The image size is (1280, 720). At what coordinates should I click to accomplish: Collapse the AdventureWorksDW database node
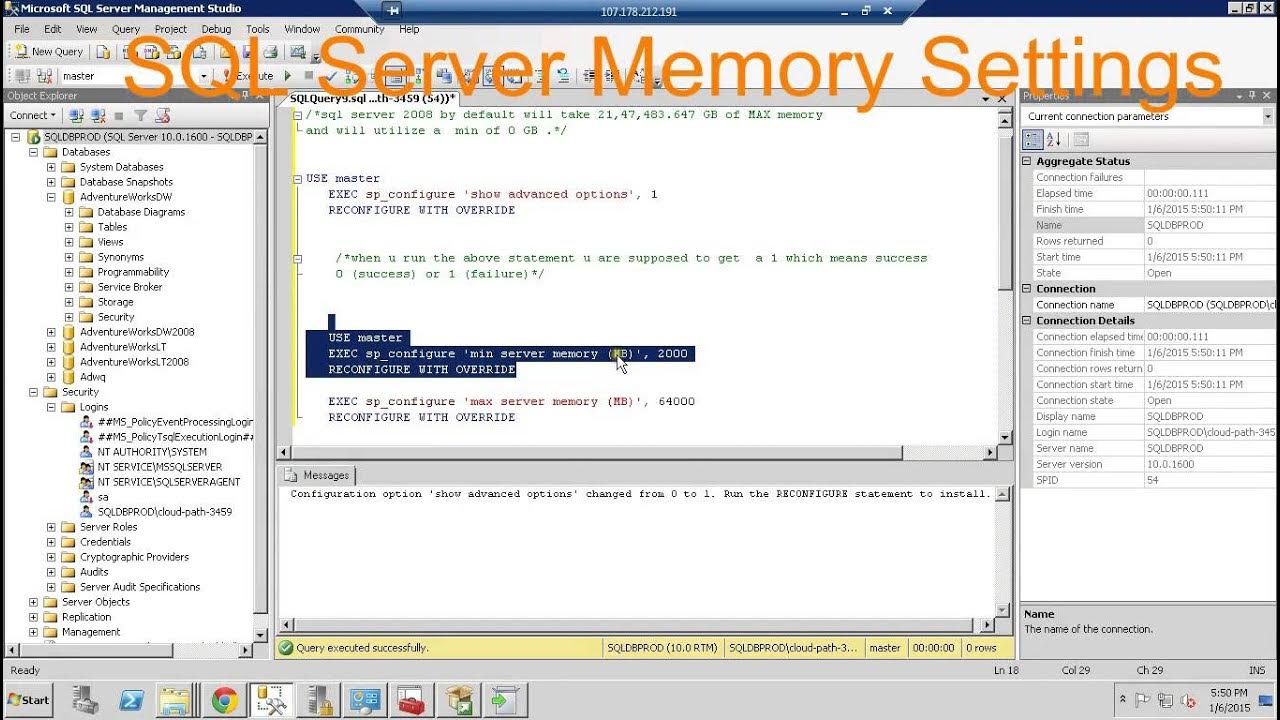click(x=51, y=197)
